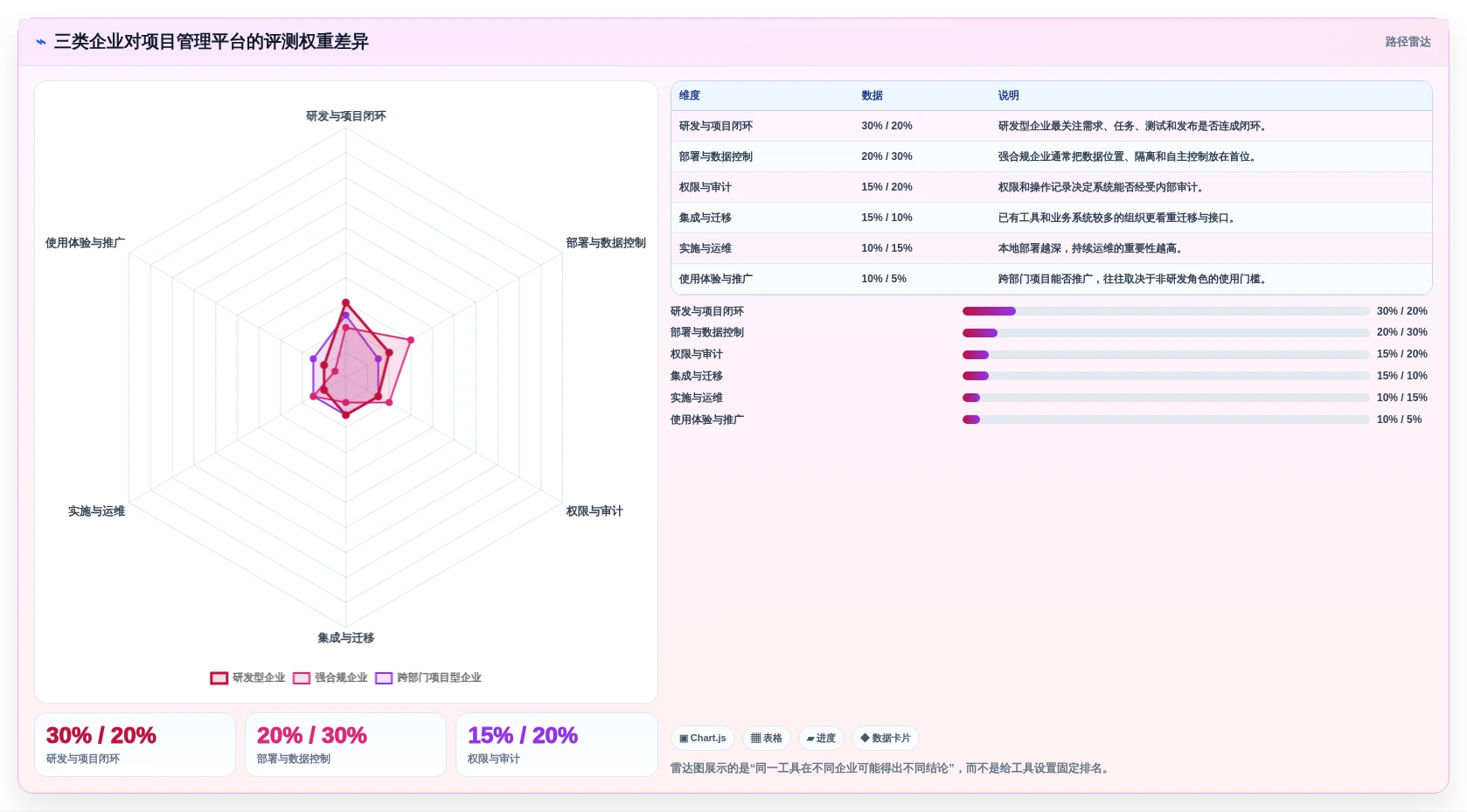Click the 集成与迁移 progress bar

(1165, 376)
